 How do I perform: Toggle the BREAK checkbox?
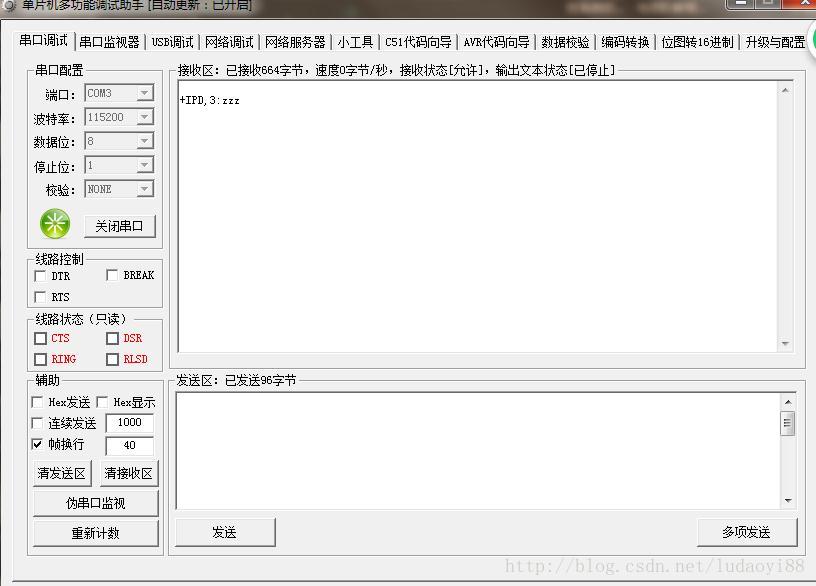click(111, 275)
